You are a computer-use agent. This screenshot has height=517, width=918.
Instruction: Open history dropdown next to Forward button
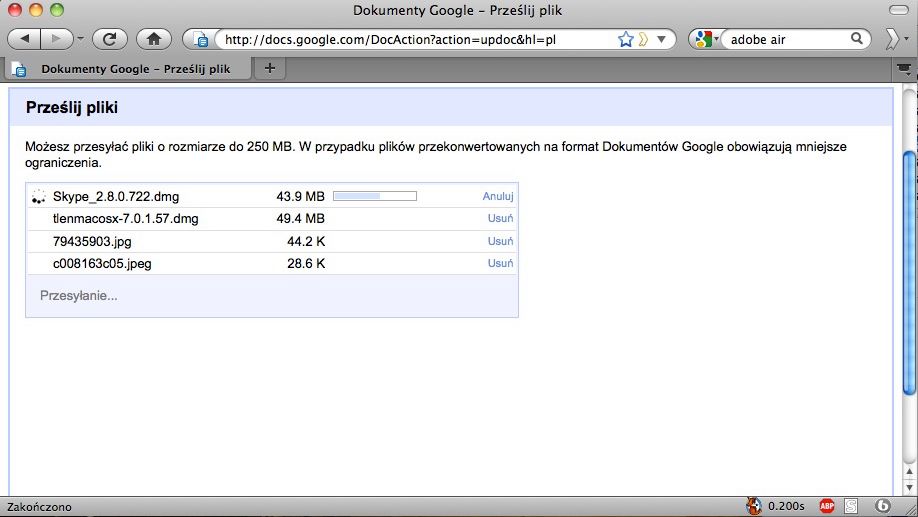80,39
